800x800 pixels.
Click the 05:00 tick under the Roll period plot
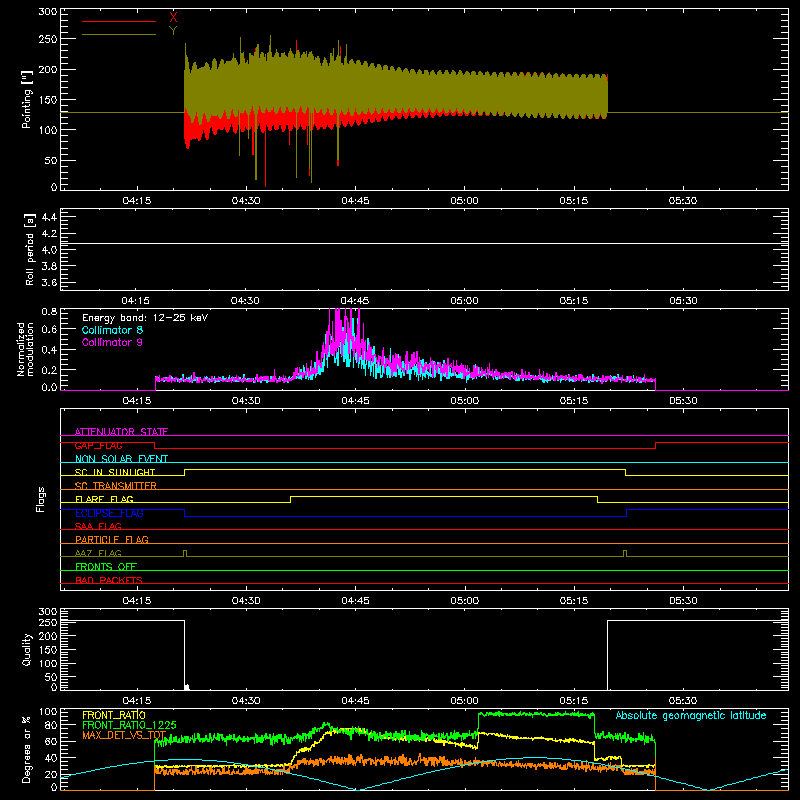[464, 301]
